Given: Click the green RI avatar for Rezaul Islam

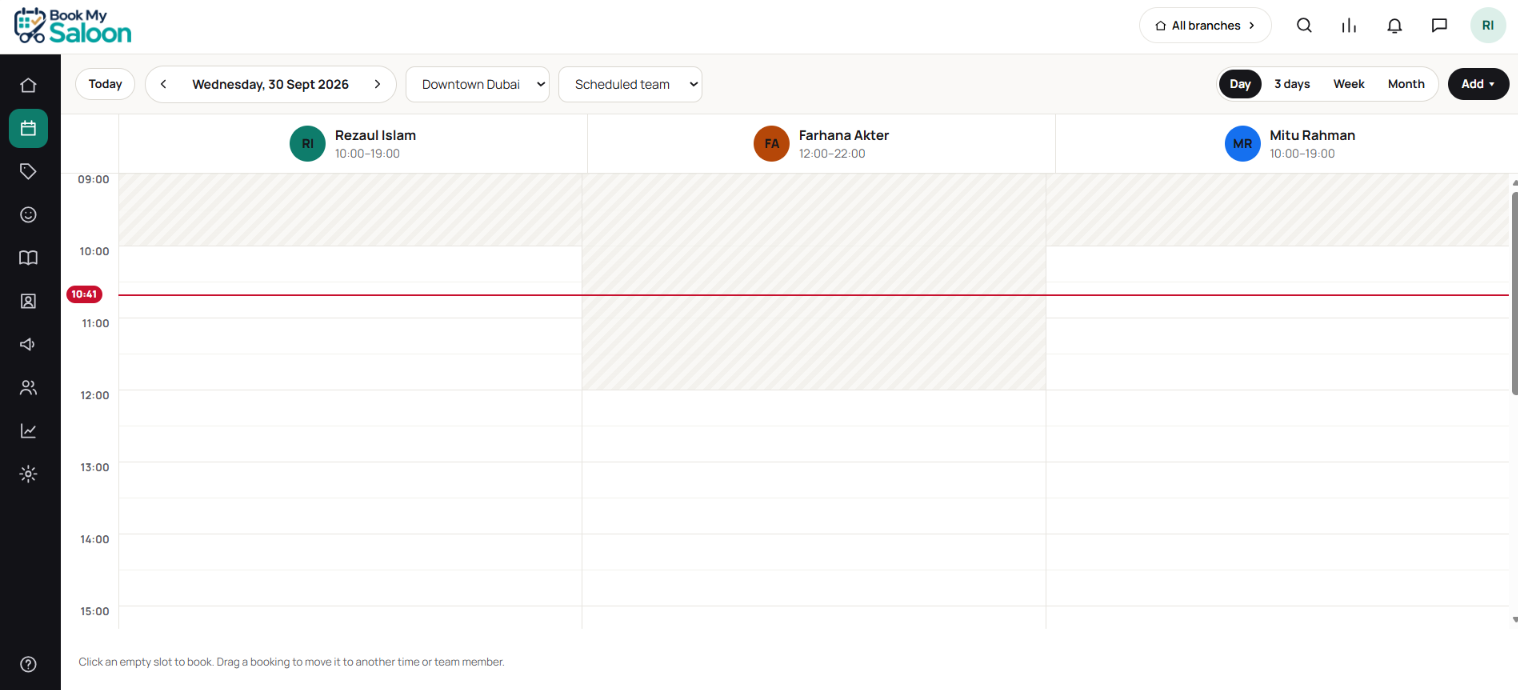Looking at the screenshot, I should (308, 143).
